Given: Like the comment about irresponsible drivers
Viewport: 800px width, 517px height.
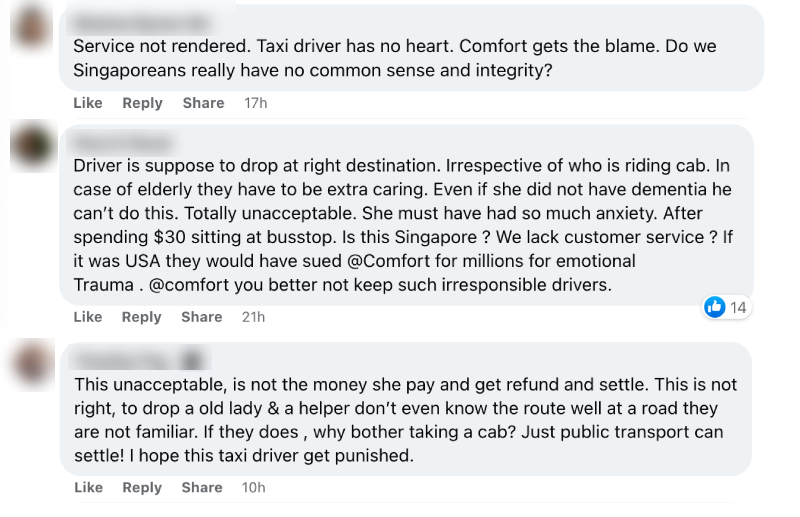Looking at the screenshot, I should 88,317.
